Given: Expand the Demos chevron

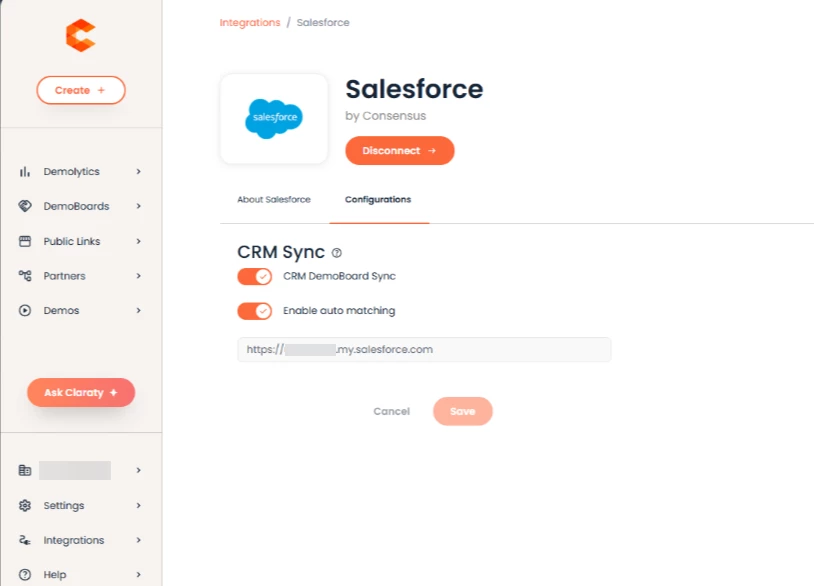Looking at the screenshot, I should tap(139, 310).
